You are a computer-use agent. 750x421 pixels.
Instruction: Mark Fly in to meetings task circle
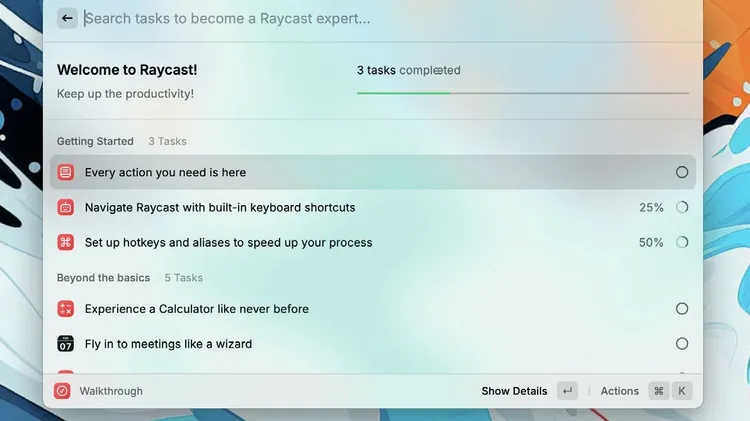682,343
